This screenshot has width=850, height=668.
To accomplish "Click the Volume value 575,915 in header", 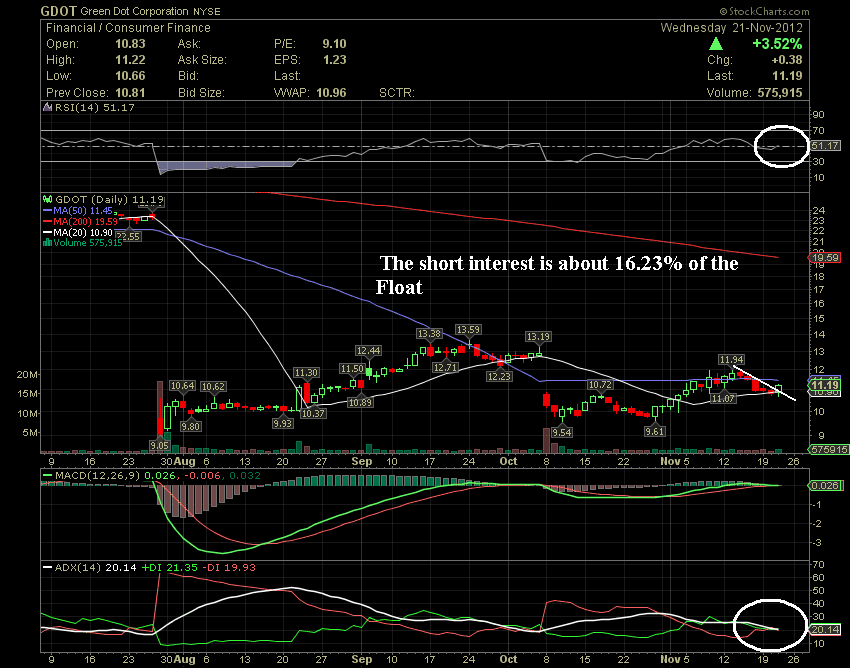I will pos(780,93).
